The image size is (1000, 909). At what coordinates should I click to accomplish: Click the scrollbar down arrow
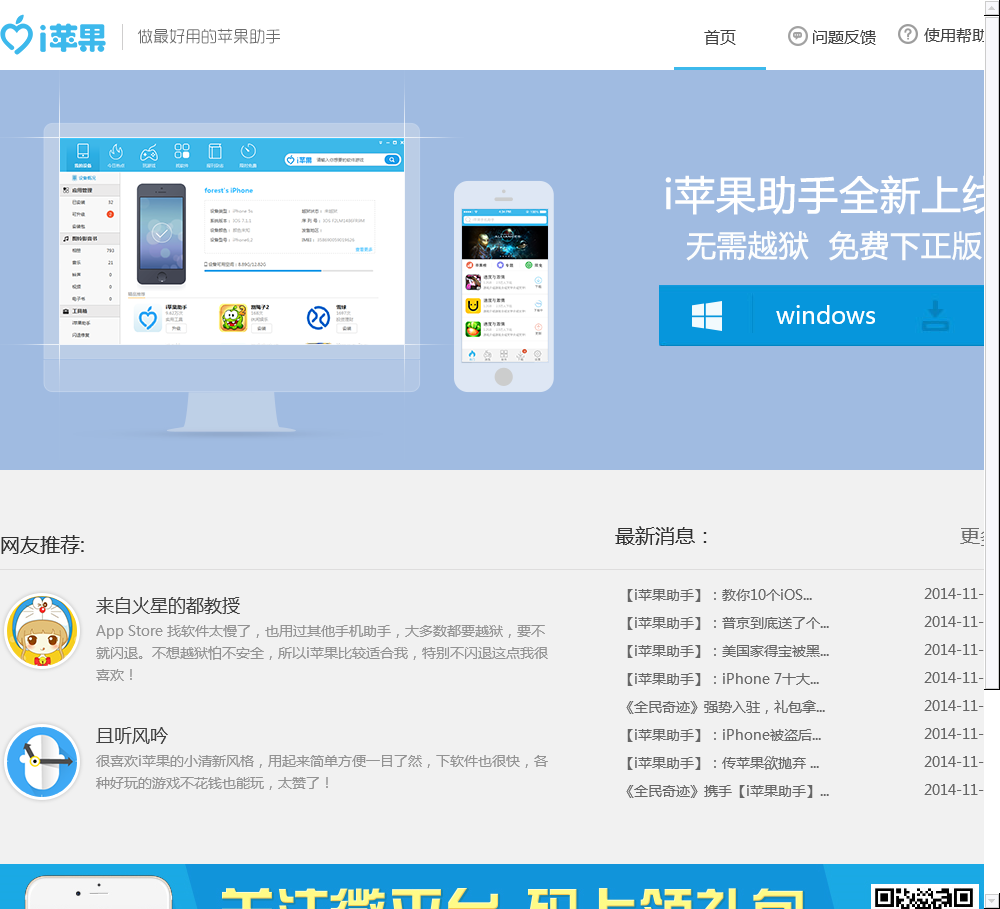992,901
